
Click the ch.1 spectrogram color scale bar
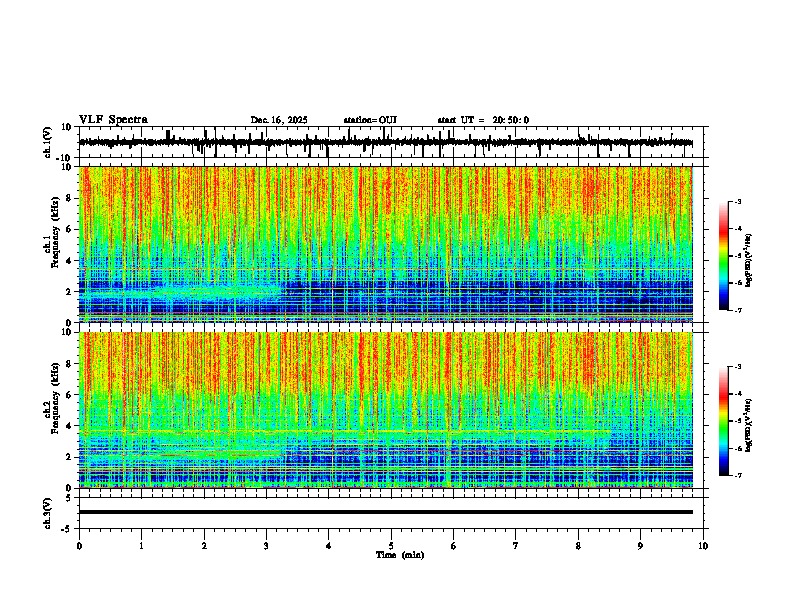724,256
